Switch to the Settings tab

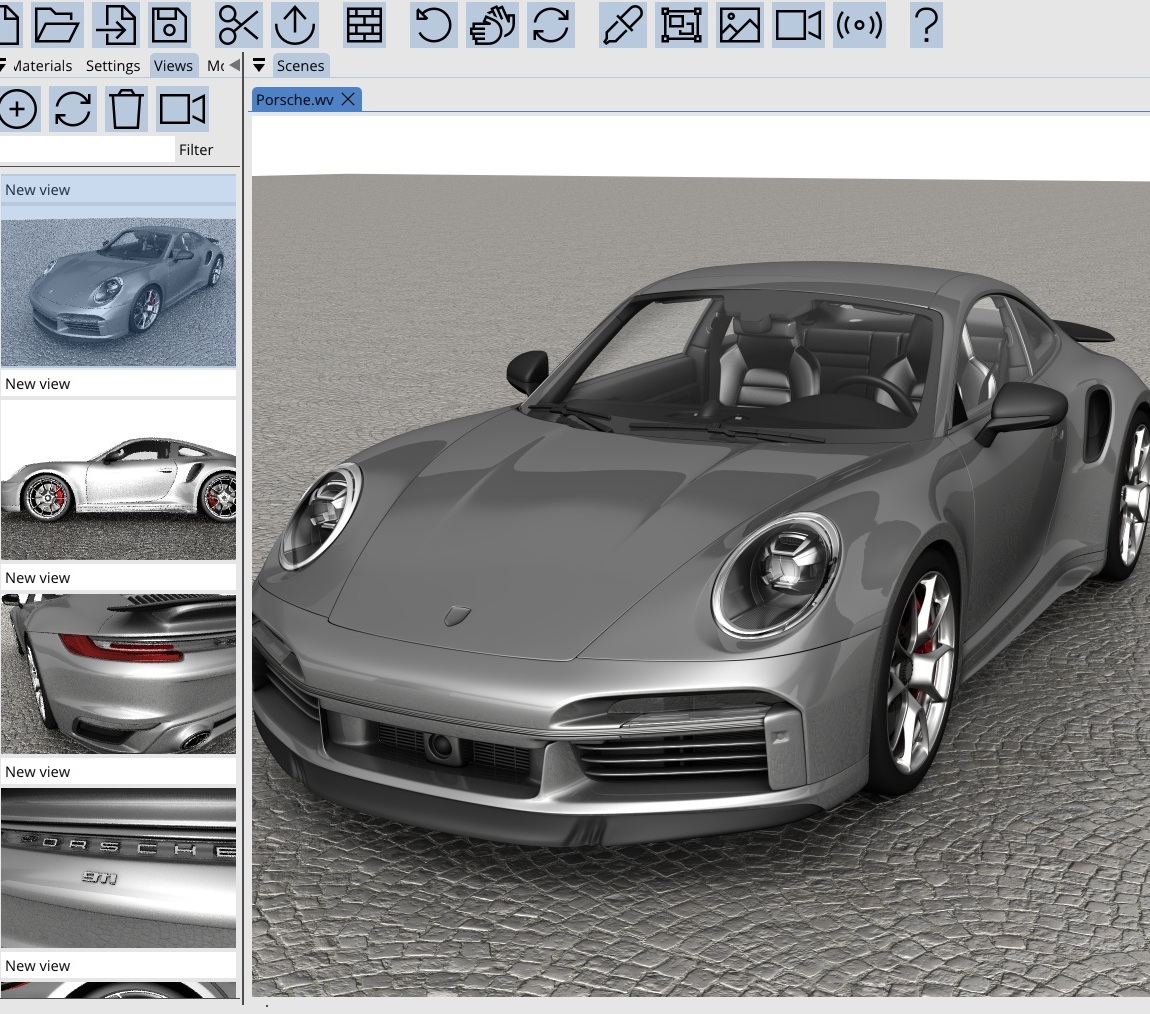pos(112,66)
